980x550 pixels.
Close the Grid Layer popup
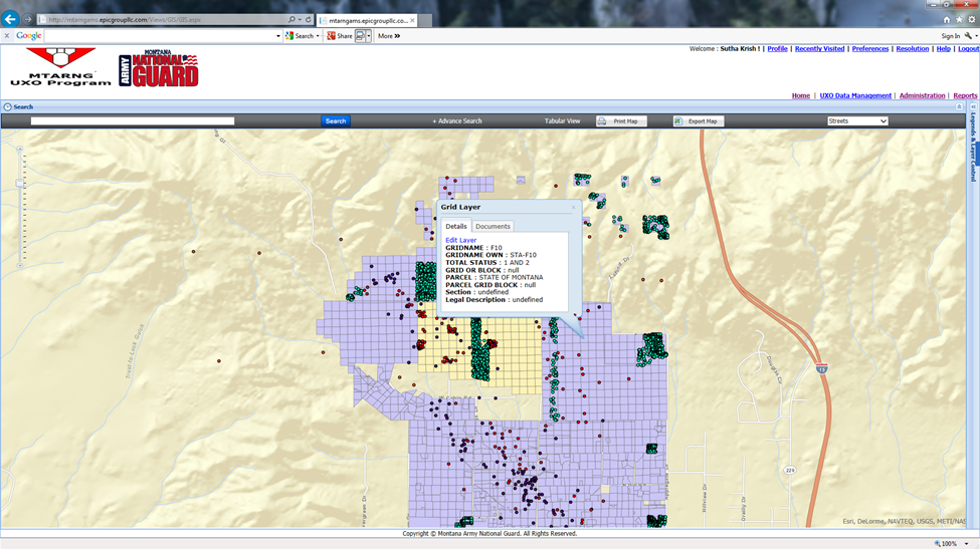click(573, 208)
